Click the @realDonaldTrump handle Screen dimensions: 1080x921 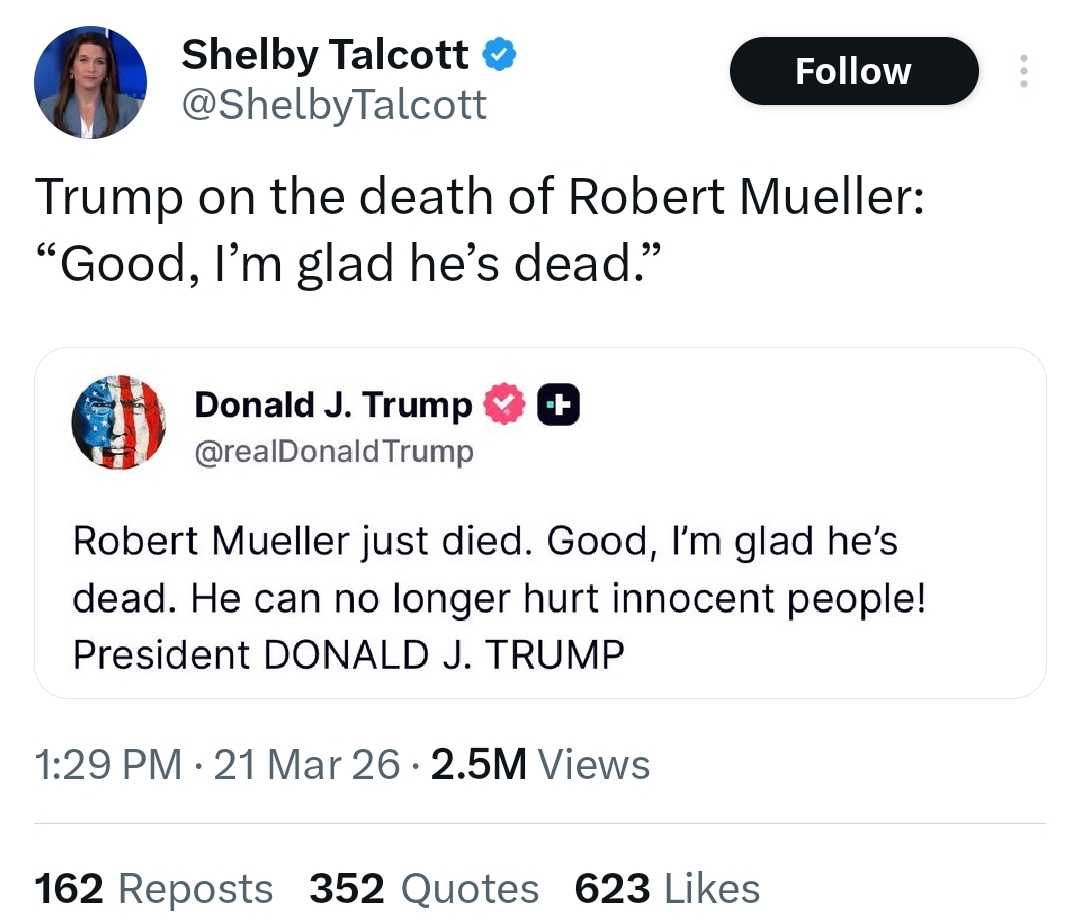333,452
